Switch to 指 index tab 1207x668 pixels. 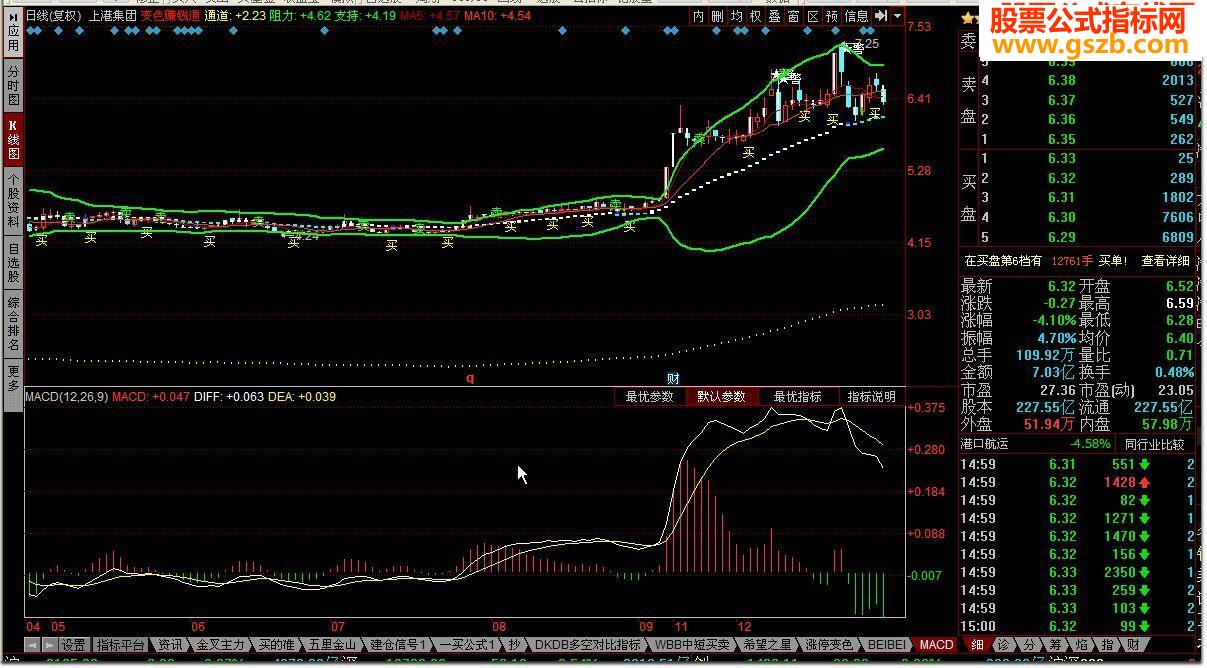tap(1107, 645)
